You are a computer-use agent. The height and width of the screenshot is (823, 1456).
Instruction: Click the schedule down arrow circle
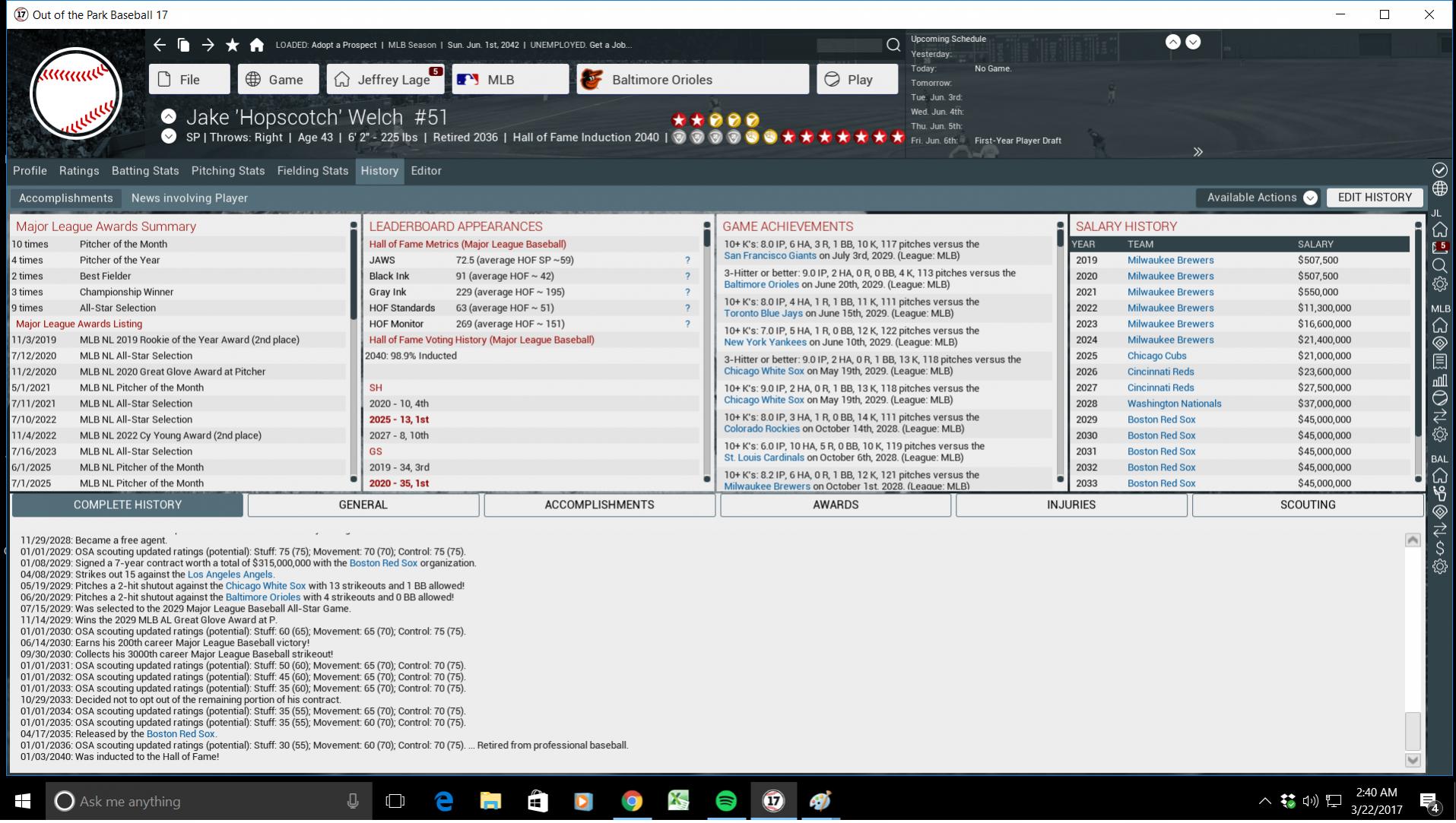click(x=1194, y=43)
